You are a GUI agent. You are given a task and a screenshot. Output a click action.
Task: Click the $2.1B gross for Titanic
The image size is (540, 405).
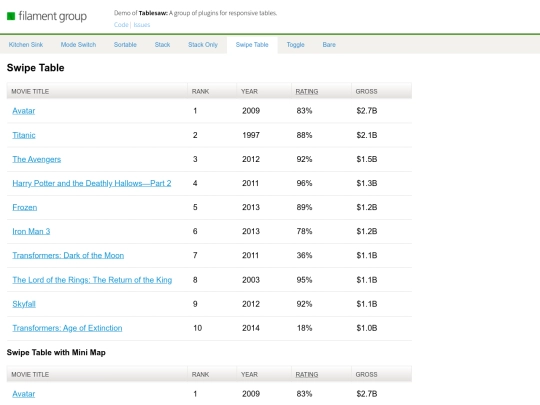point(367,135)
